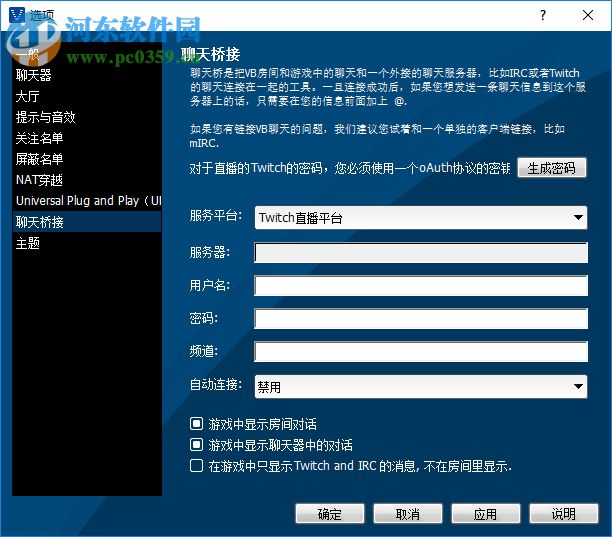Focus the 用户名 text field

421,285
